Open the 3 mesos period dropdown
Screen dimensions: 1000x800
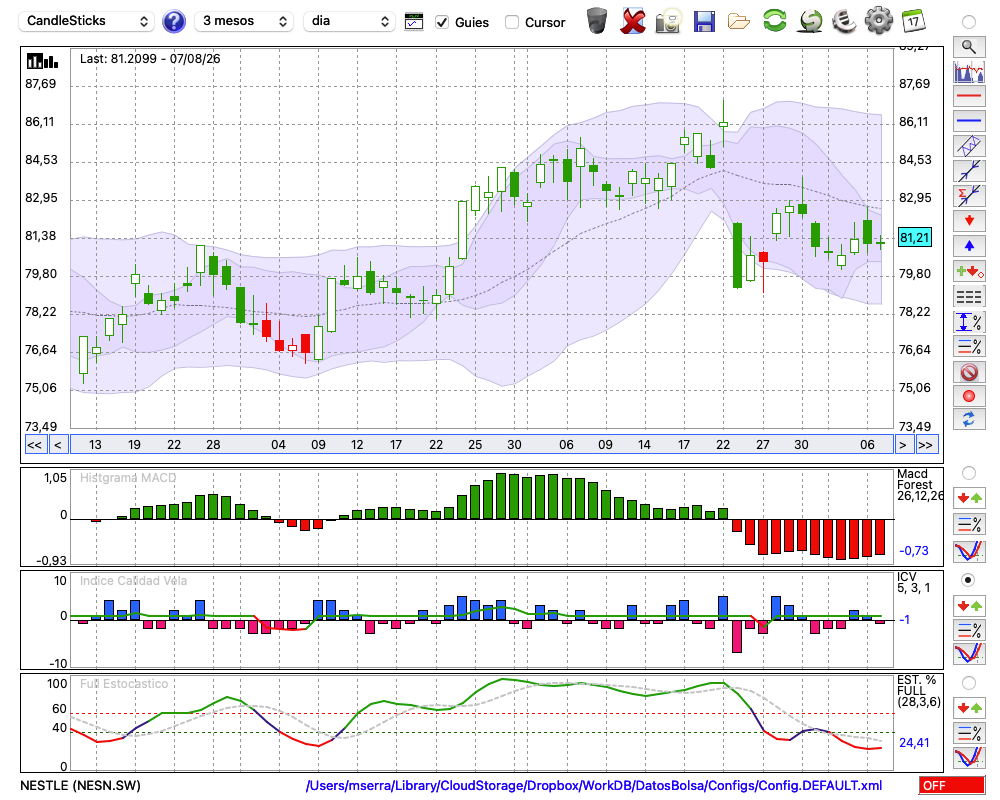tap(244, 21)
